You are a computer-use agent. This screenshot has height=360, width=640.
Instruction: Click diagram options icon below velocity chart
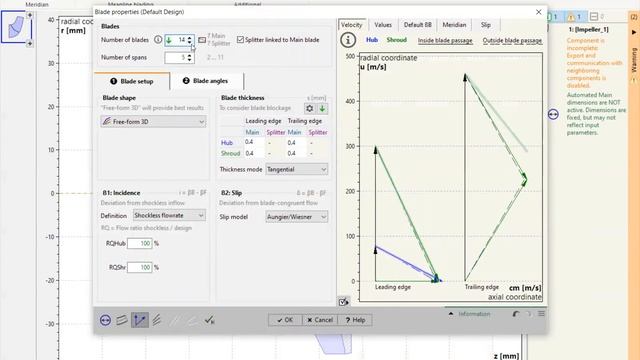click(344, 302)
